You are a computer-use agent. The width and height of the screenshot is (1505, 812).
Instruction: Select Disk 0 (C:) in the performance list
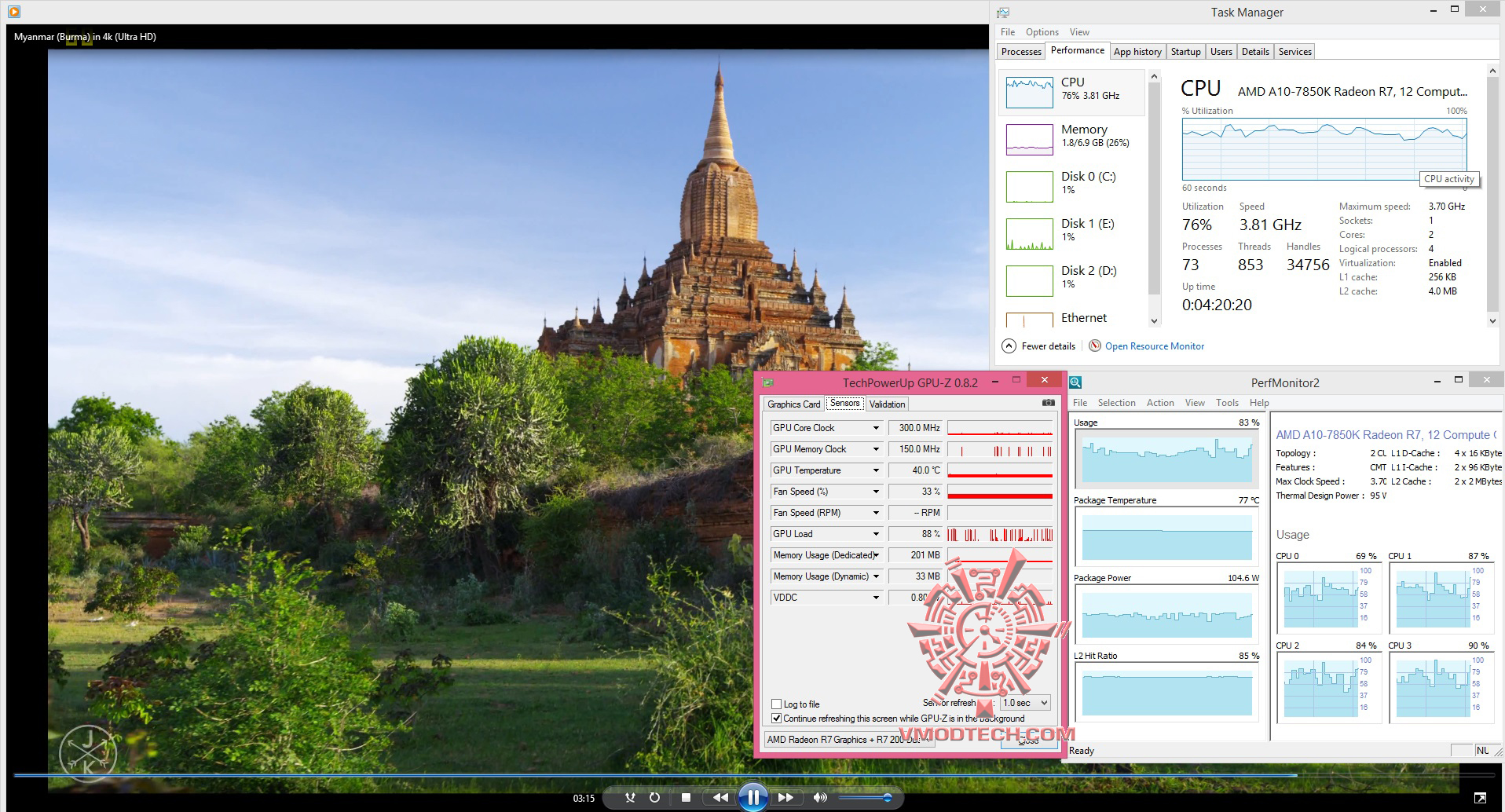(1071, 186)
